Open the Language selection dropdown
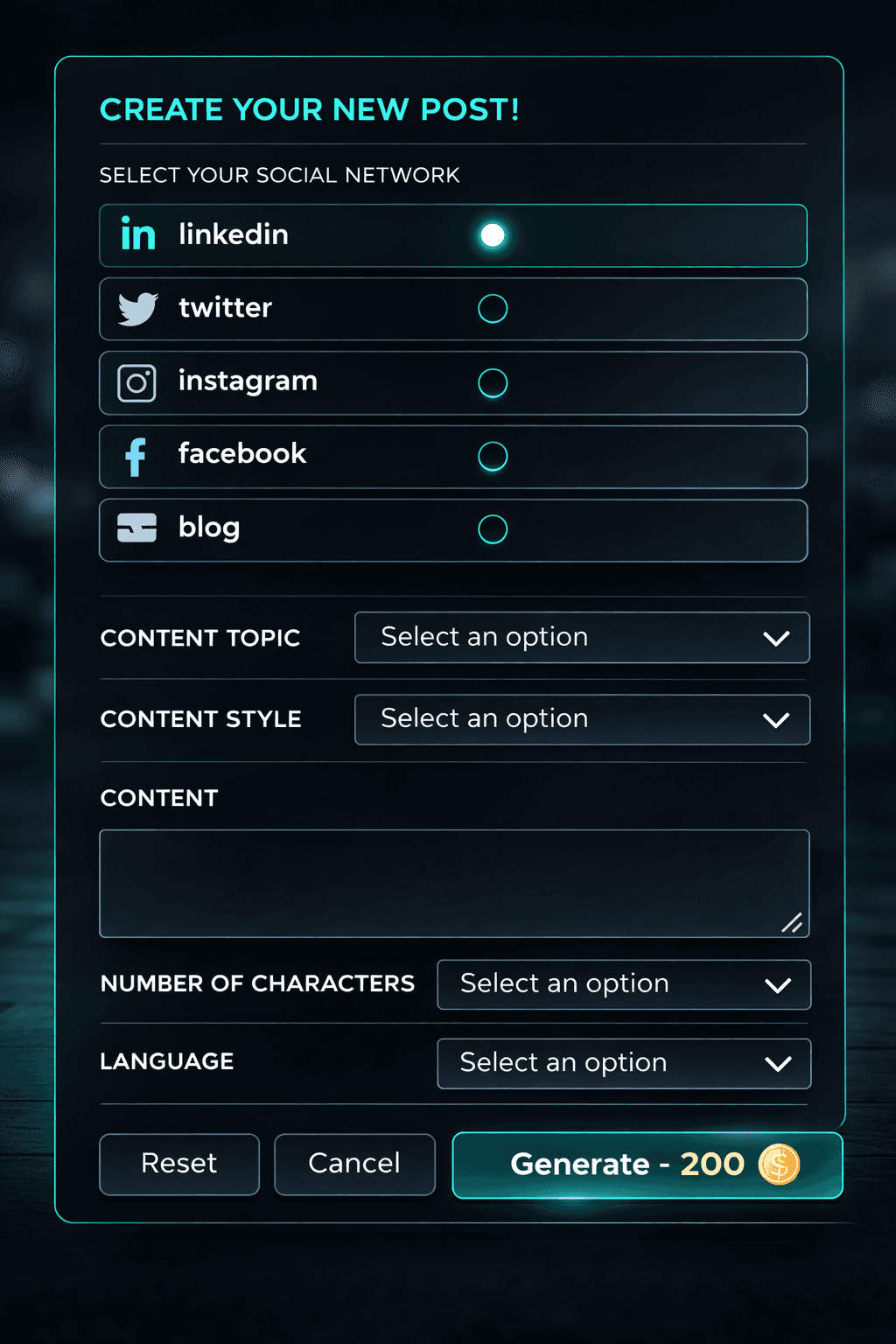The image size is (896, 1344). point(623,1063)
